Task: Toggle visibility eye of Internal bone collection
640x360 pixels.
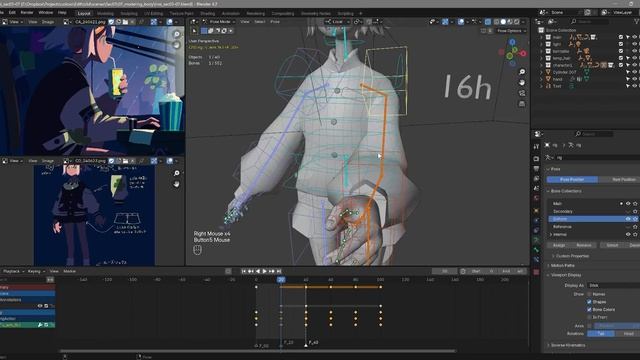Action: [628, 235]
